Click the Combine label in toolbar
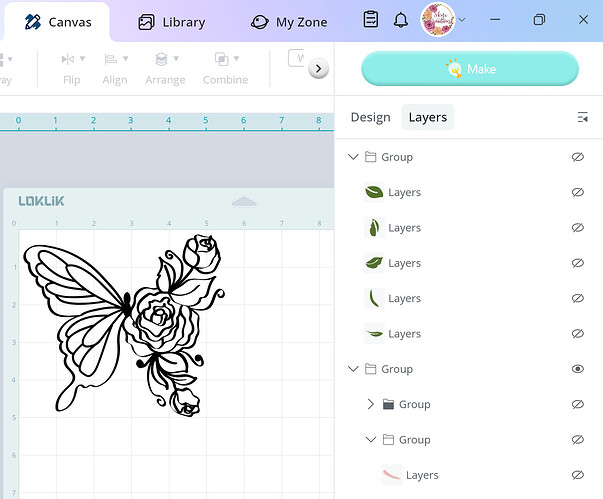Image resolution: width=603 pixels, height=499 pixels. click(225, 80)
